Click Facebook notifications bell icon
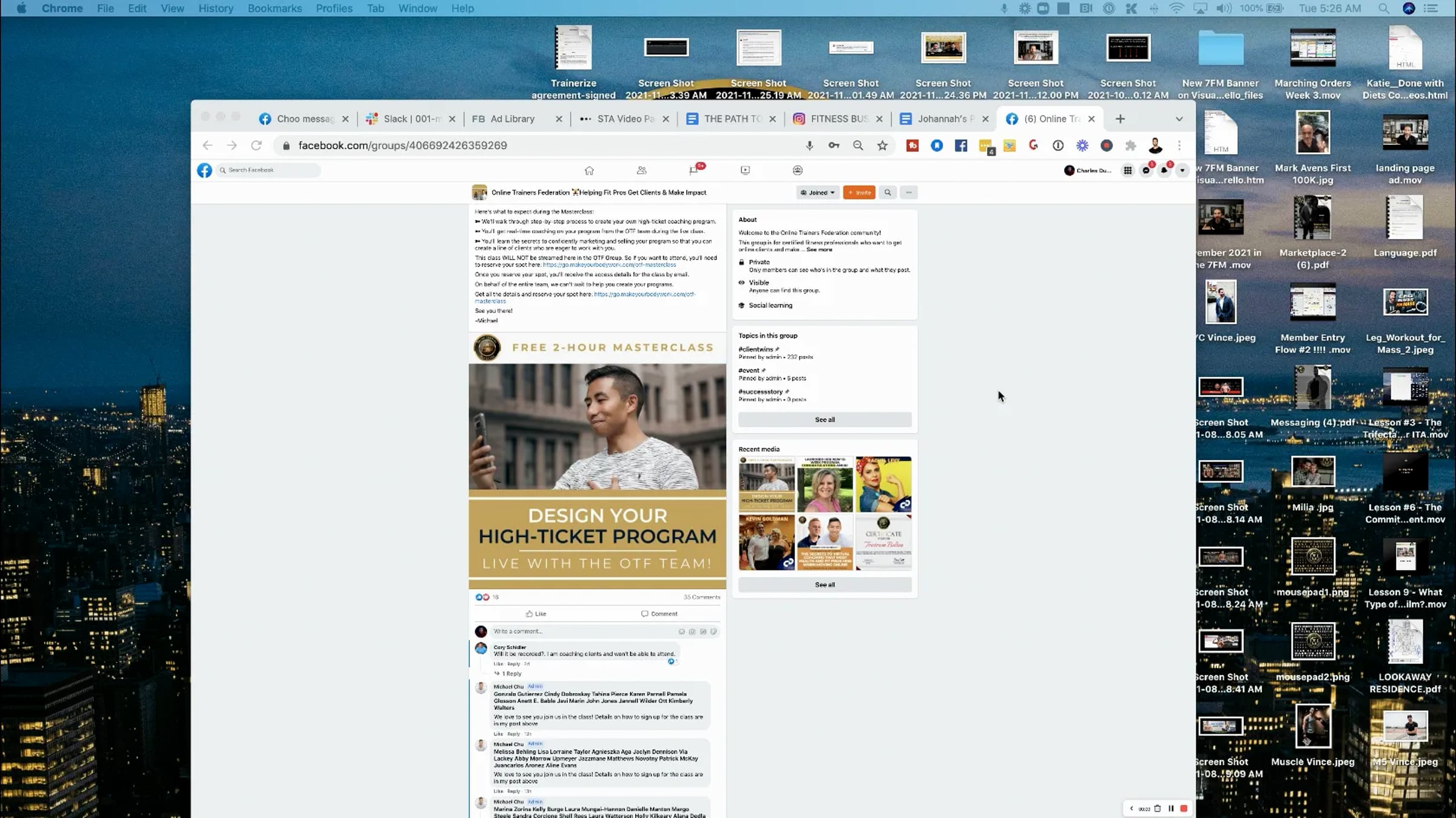This screenshot has width=1456, height=818. (1164, 171)
